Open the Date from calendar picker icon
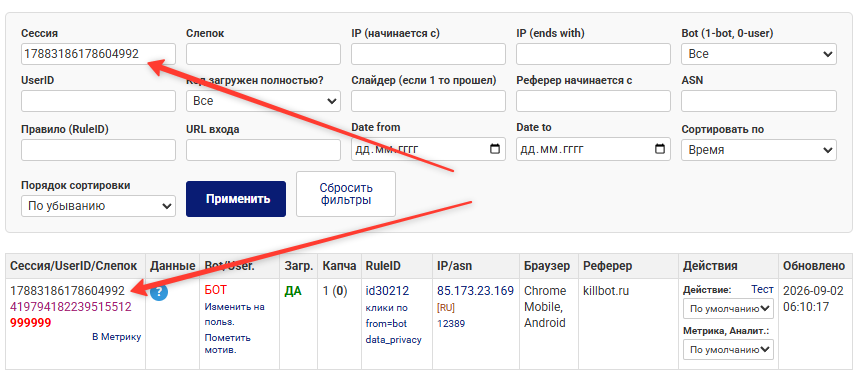865x379 pixels. tap(495, 149)
